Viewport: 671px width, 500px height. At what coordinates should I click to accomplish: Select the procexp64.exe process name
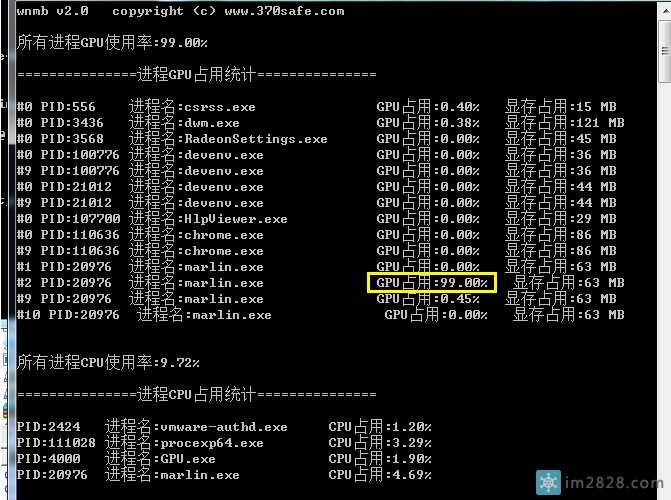[x=215, y=443]
